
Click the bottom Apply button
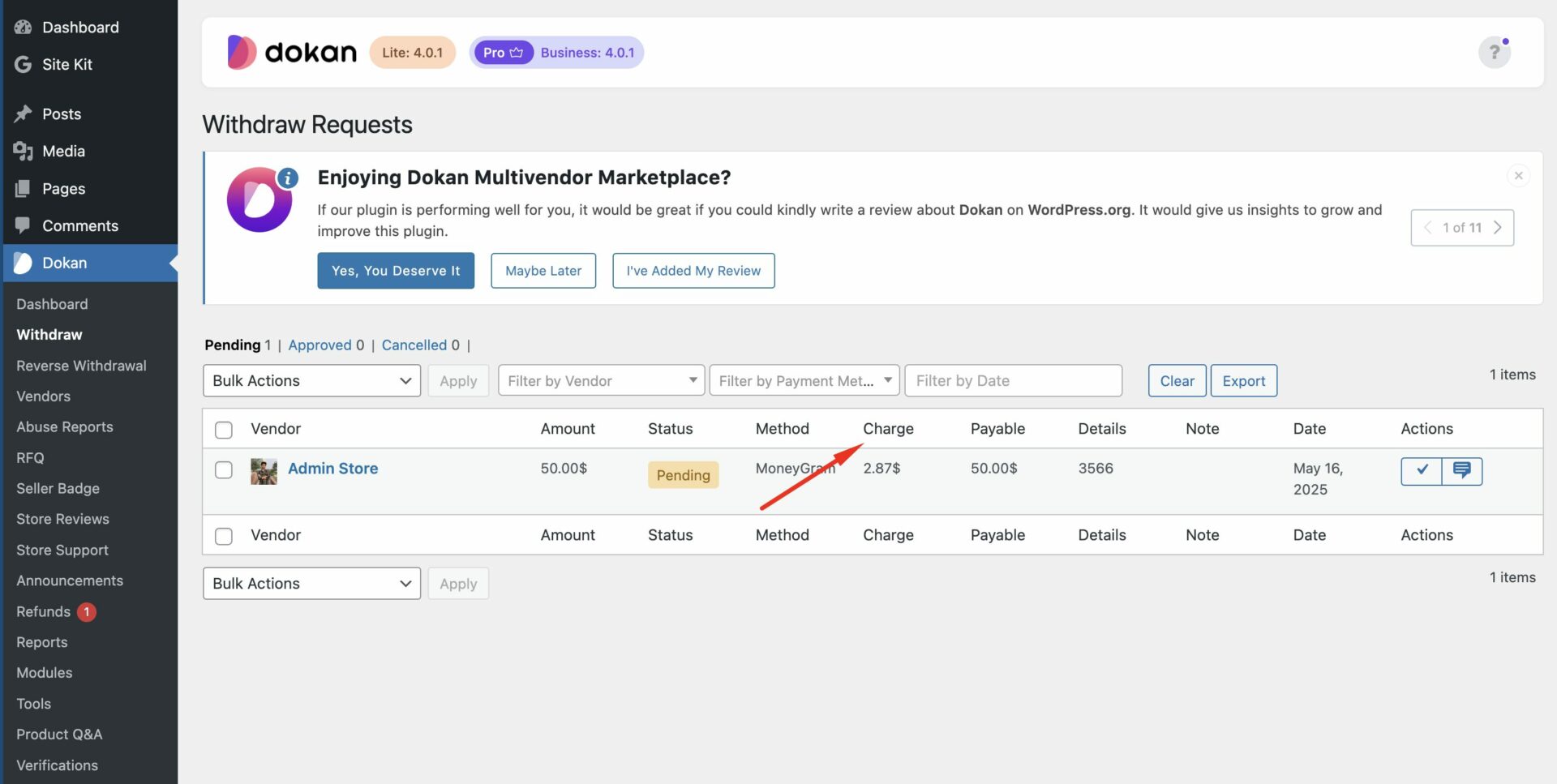tap(458, 584)
